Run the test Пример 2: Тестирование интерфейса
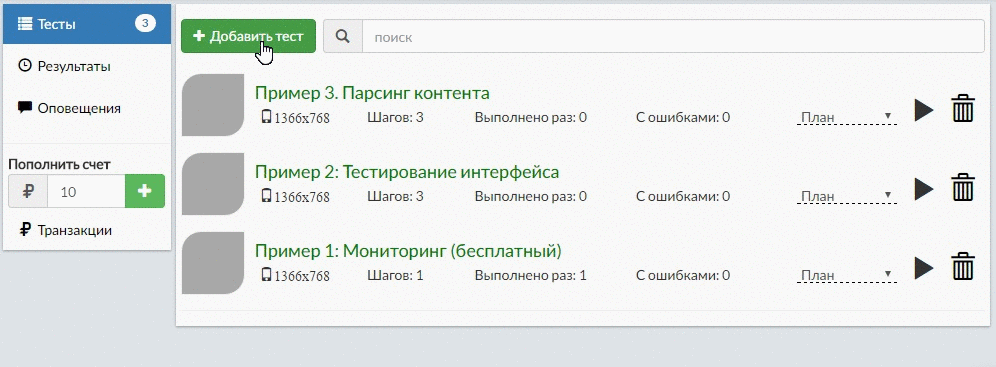The image size is (996, 367). 924,189
